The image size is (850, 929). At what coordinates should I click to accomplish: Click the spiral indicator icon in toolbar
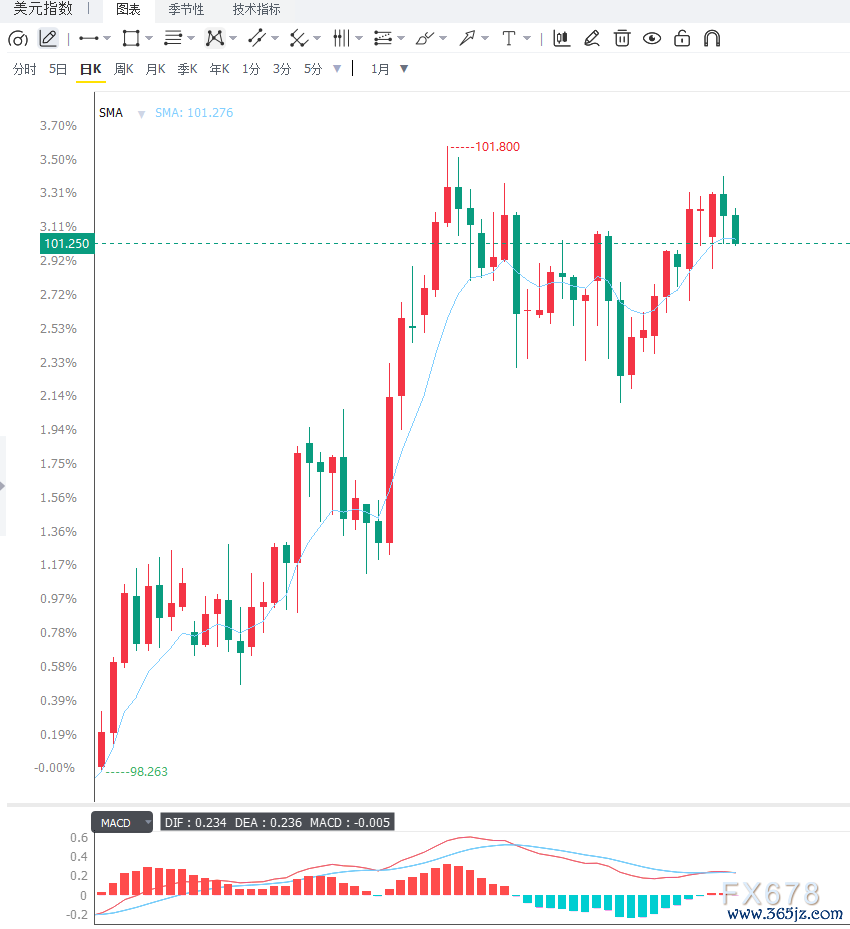(18, 39)
